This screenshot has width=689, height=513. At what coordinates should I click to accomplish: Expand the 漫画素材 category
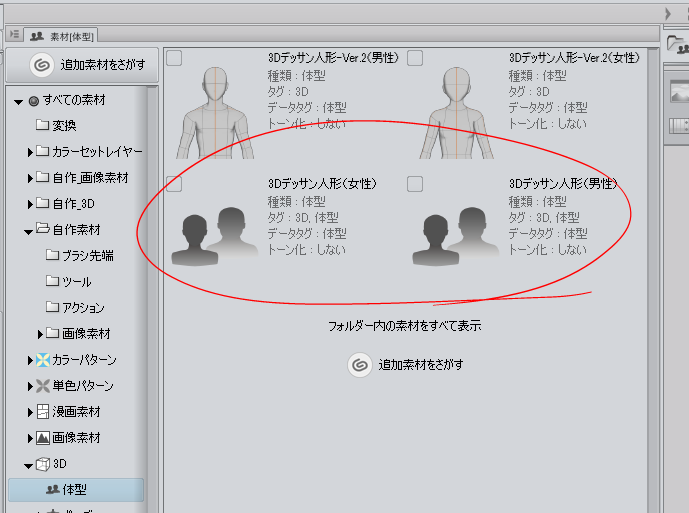(30, 412)
